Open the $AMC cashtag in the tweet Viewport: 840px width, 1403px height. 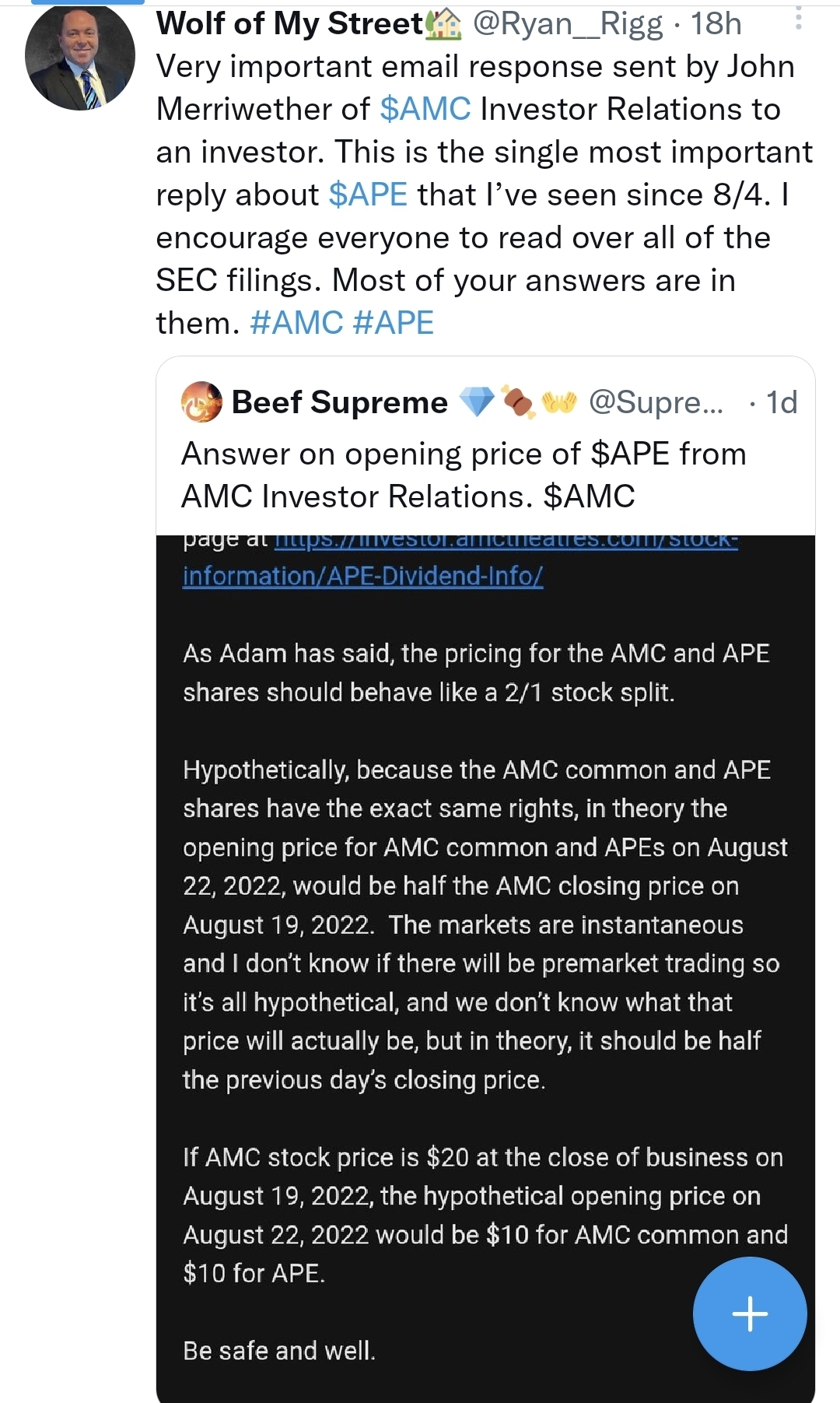(x=425, y=109)
